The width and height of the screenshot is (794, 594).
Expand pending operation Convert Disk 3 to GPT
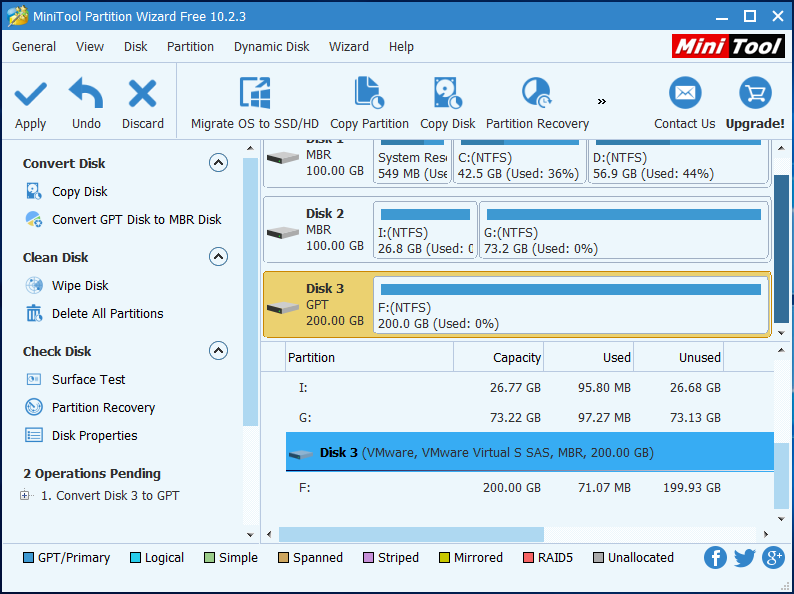tap(24, 495)
